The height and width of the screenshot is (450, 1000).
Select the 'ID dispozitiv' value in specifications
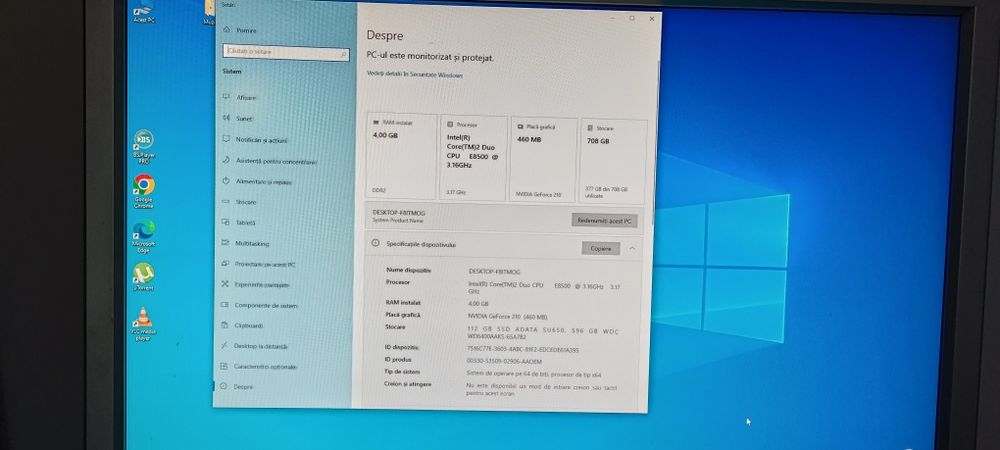[x=523, y=350]
